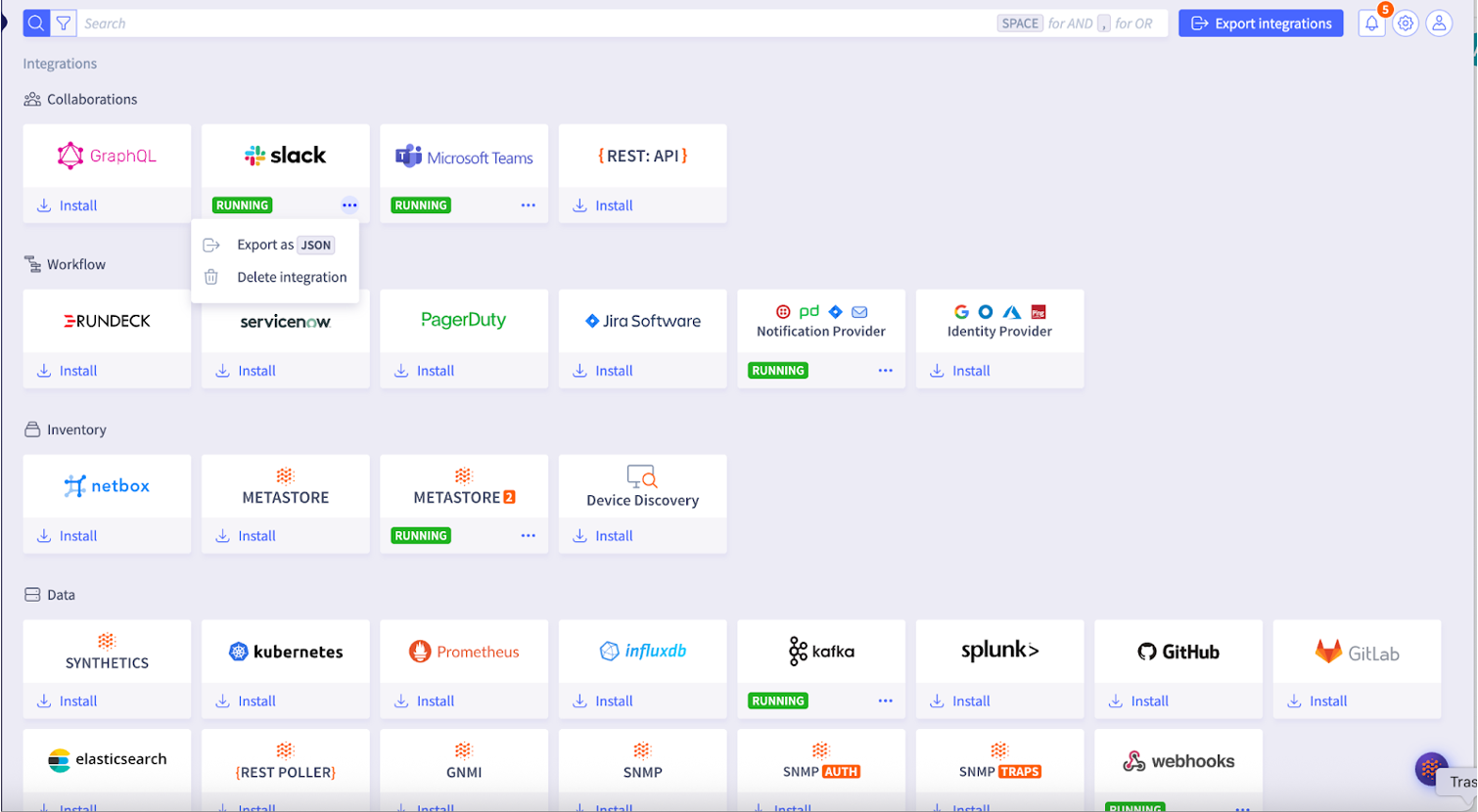This screenshot has width=1478, height=812.
Task: Click the floating assistant bubble bottom right
Action: [1431, 769]
